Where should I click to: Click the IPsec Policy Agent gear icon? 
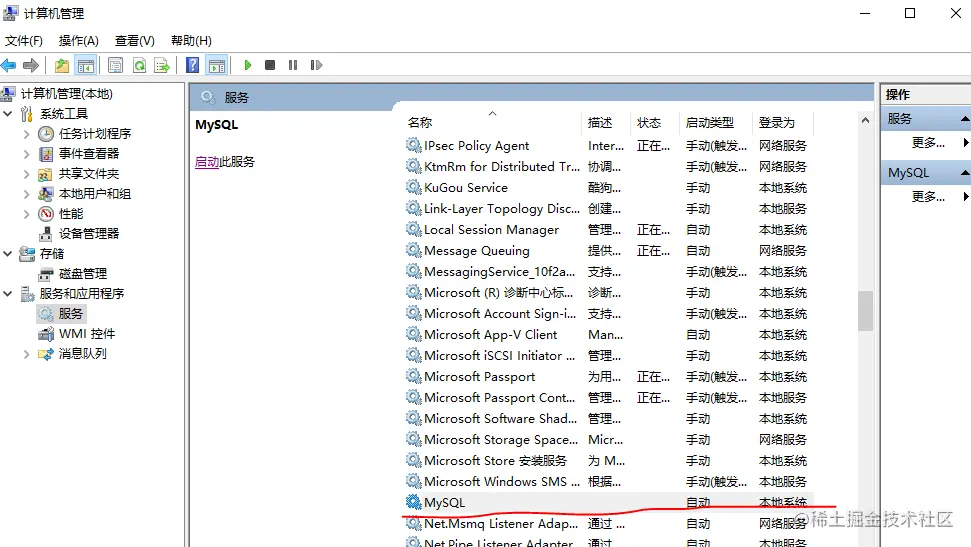point(414,145)
